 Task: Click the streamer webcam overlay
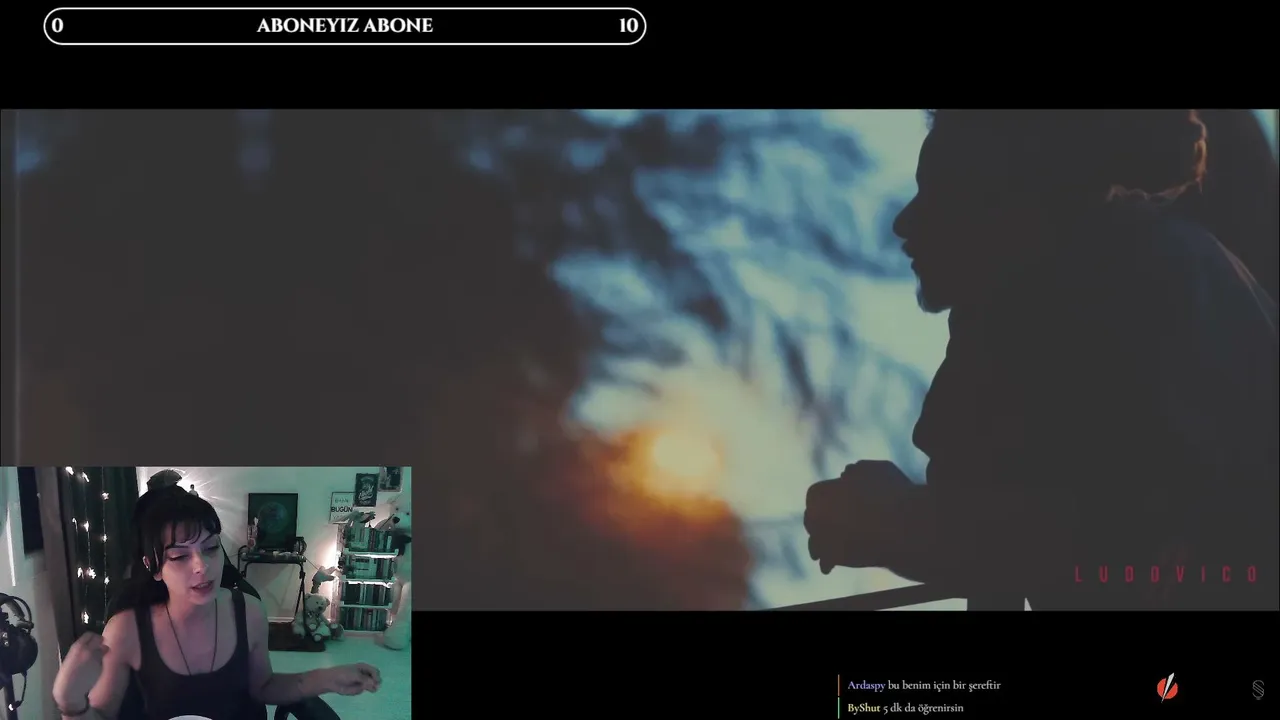(x=205, y=593)
